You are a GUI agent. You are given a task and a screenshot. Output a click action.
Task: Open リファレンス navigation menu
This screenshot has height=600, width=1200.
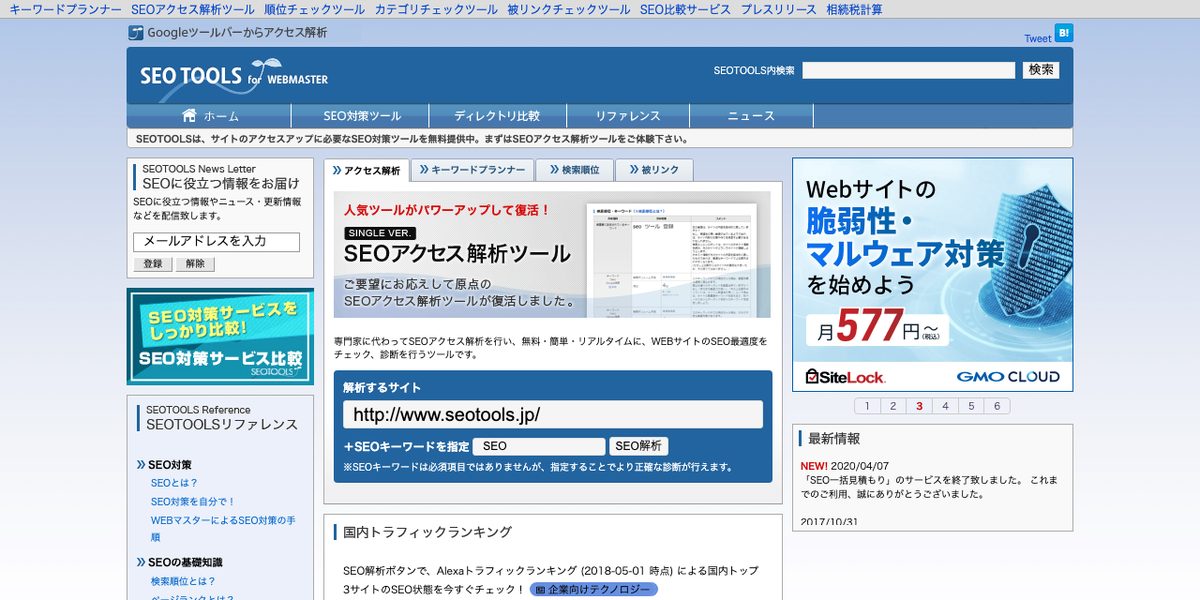[628, 116]
